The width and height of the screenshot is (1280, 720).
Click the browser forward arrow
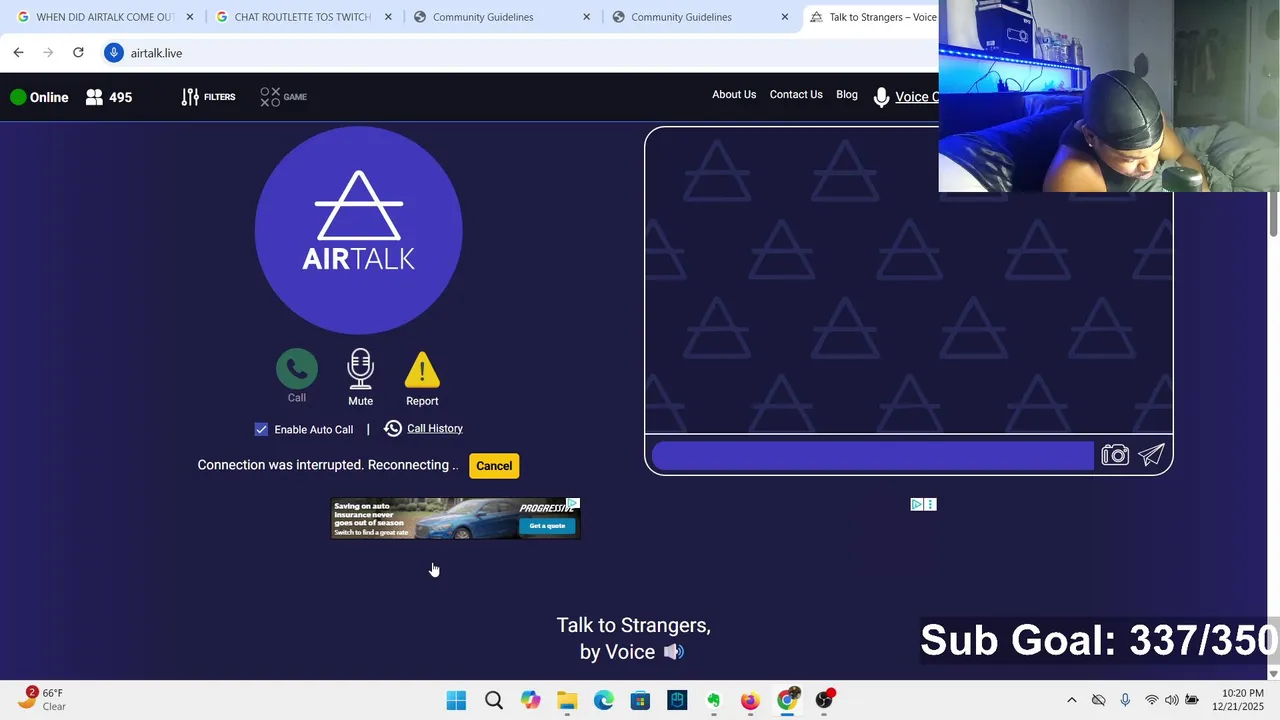pyautogui.click(x=48, y=53)
